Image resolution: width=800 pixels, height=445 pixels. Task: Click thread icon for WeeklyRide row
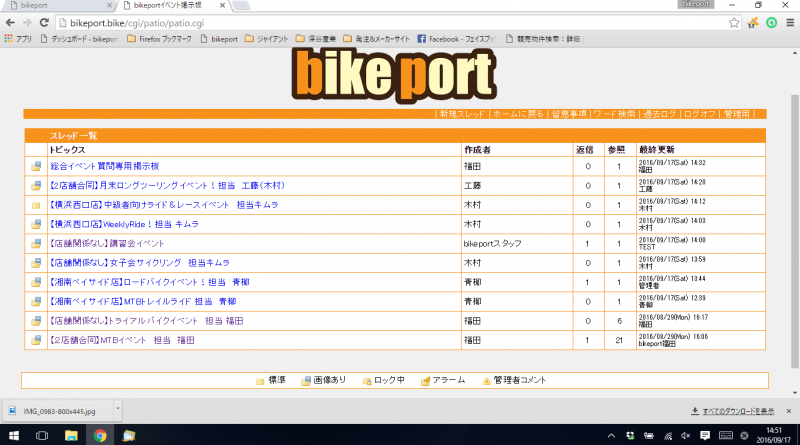(36, 225)
